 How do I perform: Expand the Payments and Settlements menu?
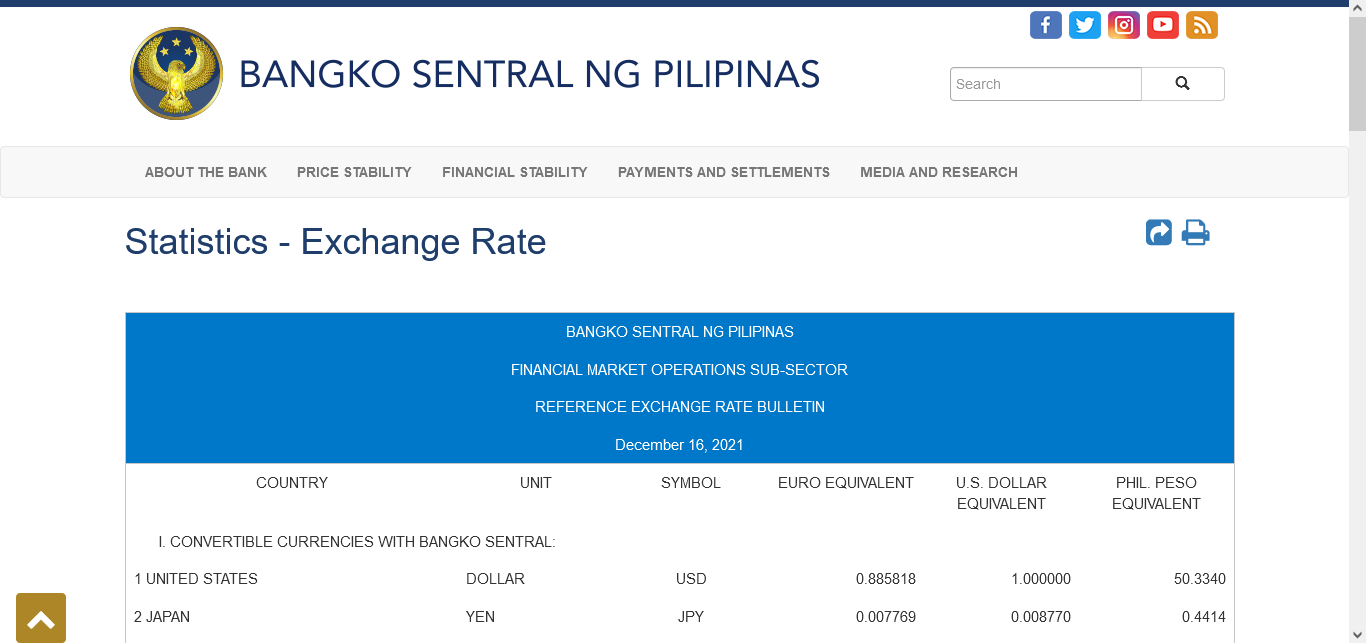click(x=724, y=172)
